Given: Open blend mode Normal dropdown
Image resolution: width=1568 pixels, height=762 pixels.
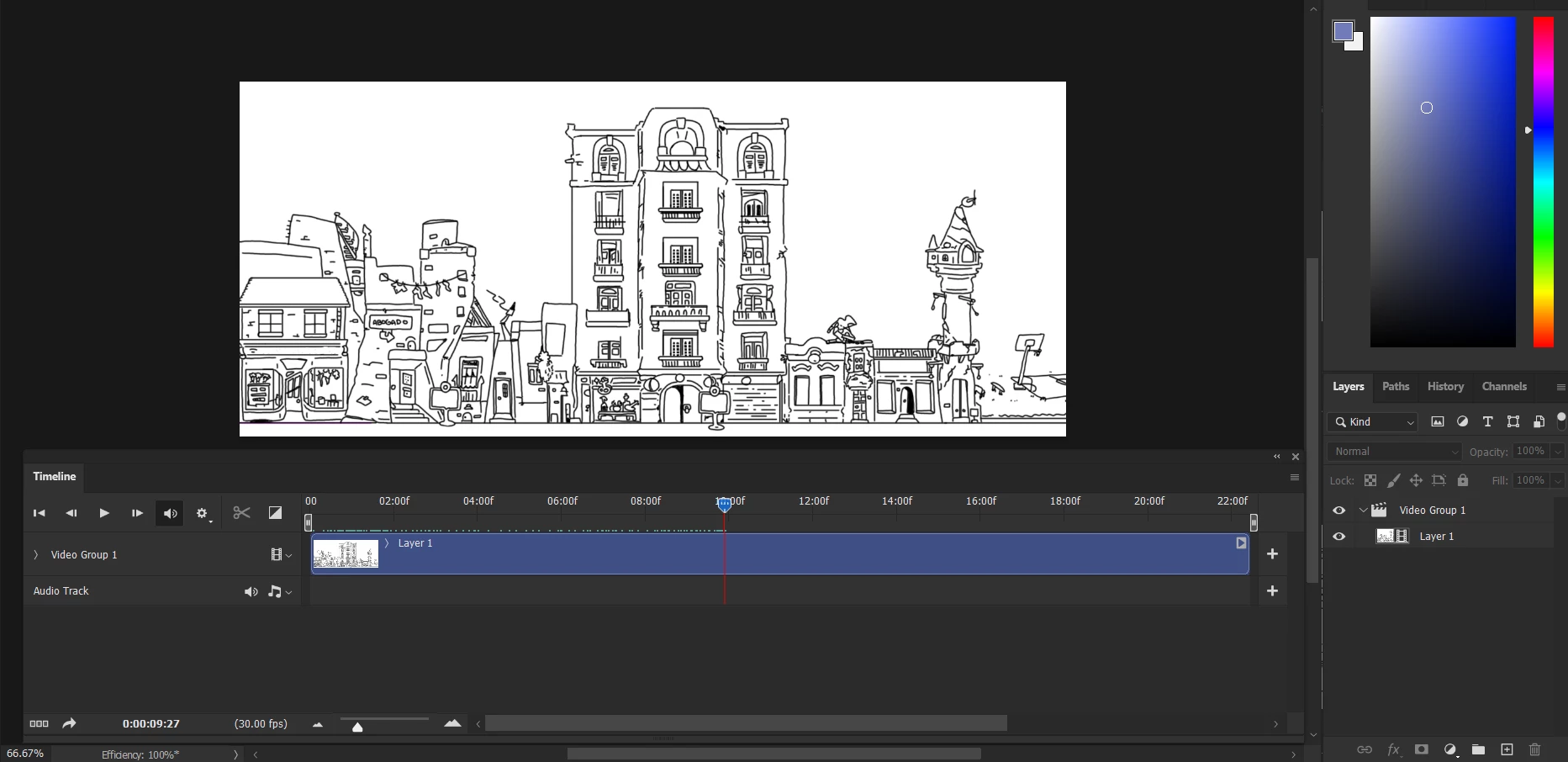Looking at the screenshot, I should tap(1395, 452).
